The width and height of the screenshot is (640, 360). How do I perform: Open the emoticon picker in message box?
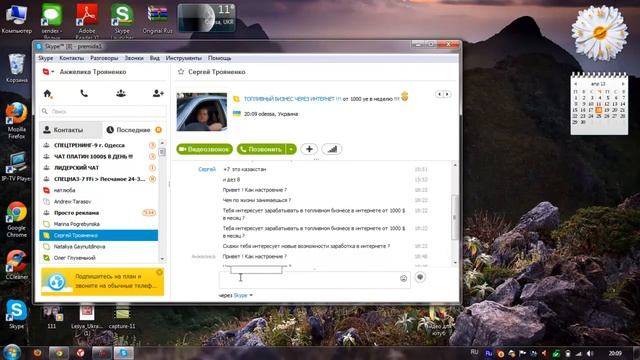tap(403, 278)
